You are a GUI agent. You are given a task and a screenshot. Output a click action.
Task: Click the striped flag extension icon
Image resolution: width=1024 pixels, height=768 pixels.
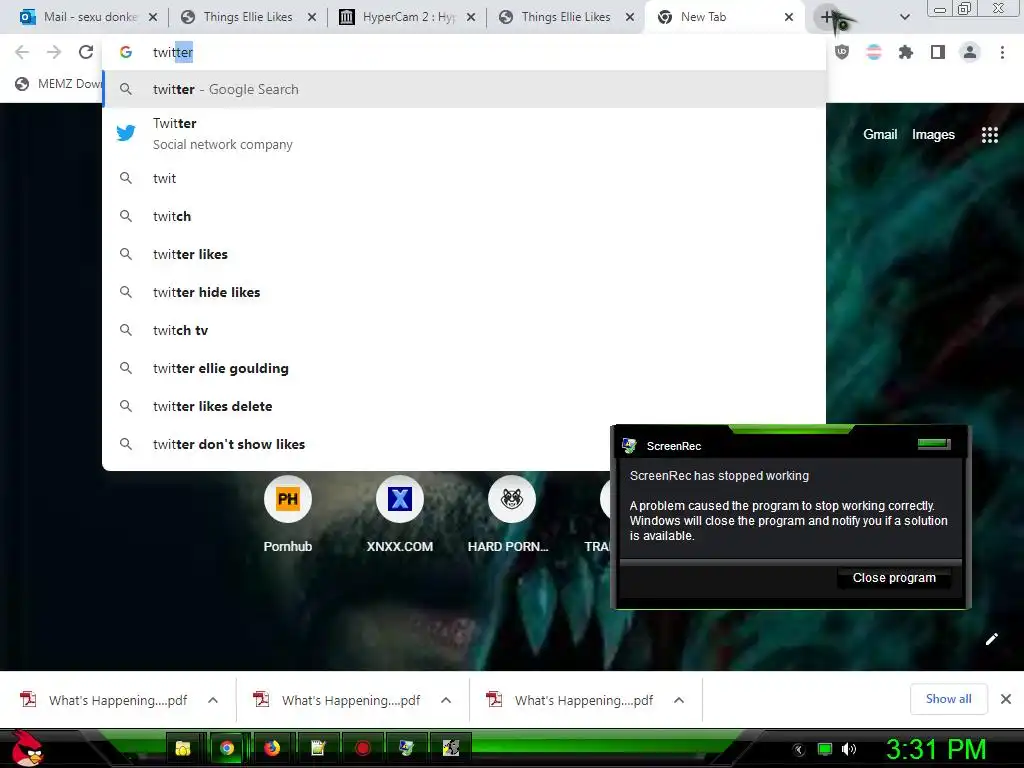click(874, 52)
